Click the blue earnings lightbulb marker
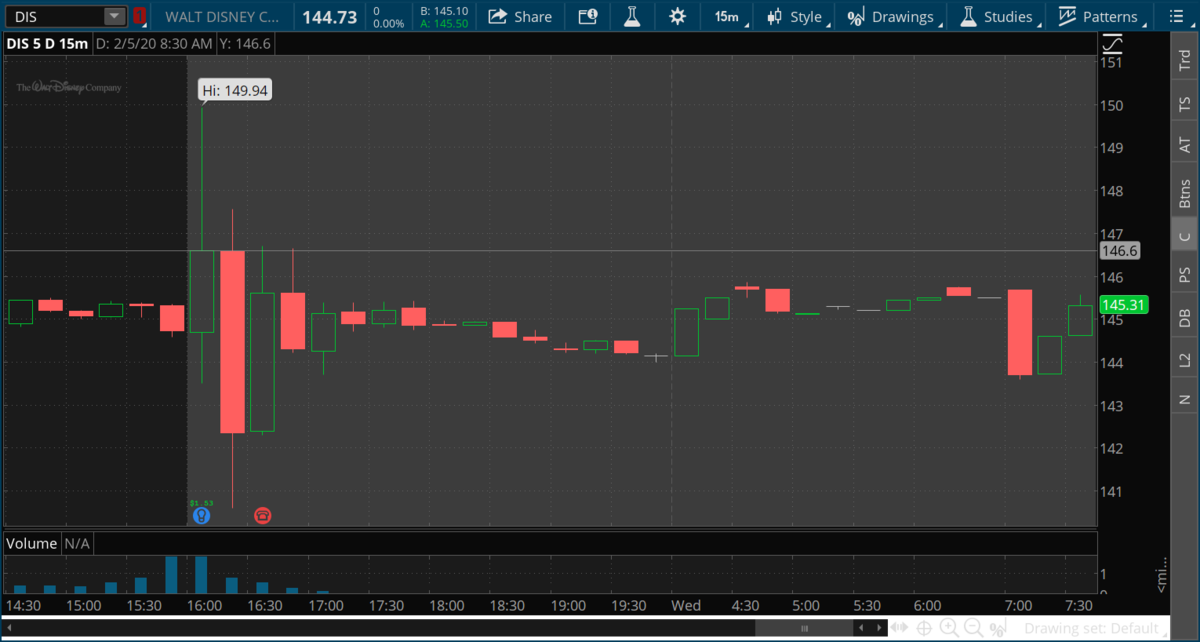 point(201,516)
